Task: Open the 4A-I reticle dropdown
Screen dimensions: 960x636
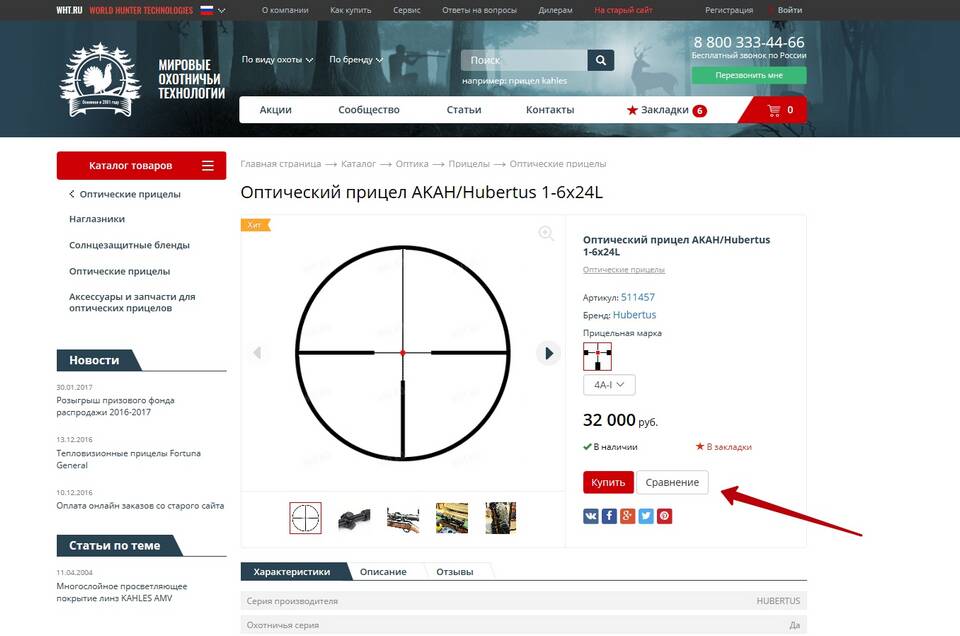Action: click(x=609, y=384)
